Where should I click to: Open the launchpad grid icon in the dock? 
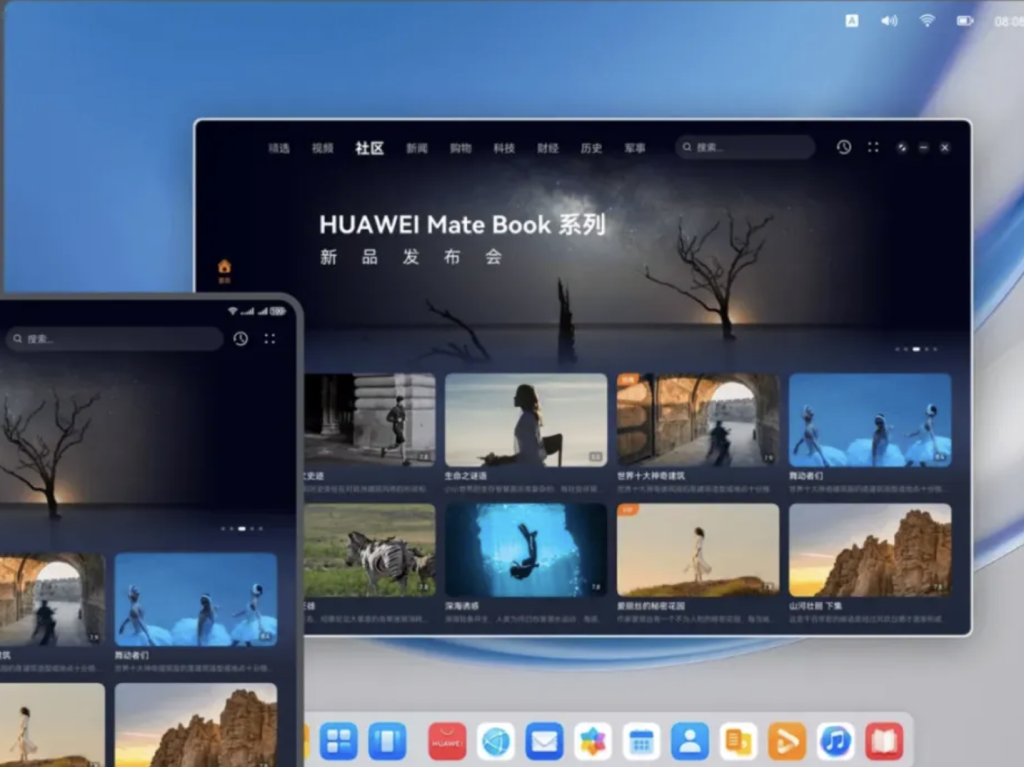coord(338,742)
